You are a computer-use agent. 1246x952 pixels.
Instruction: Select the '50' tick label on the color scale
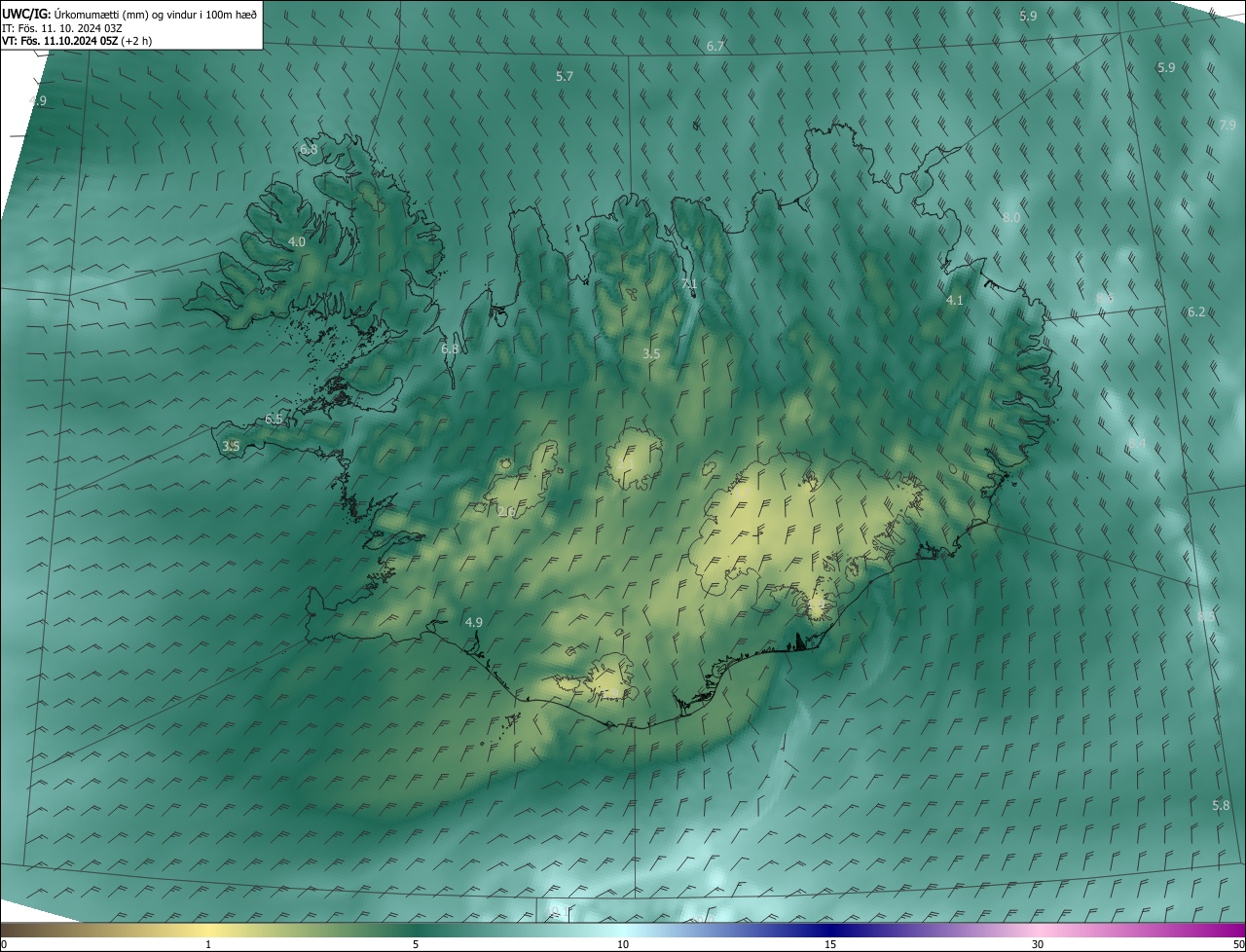(x=1238, y=944)
